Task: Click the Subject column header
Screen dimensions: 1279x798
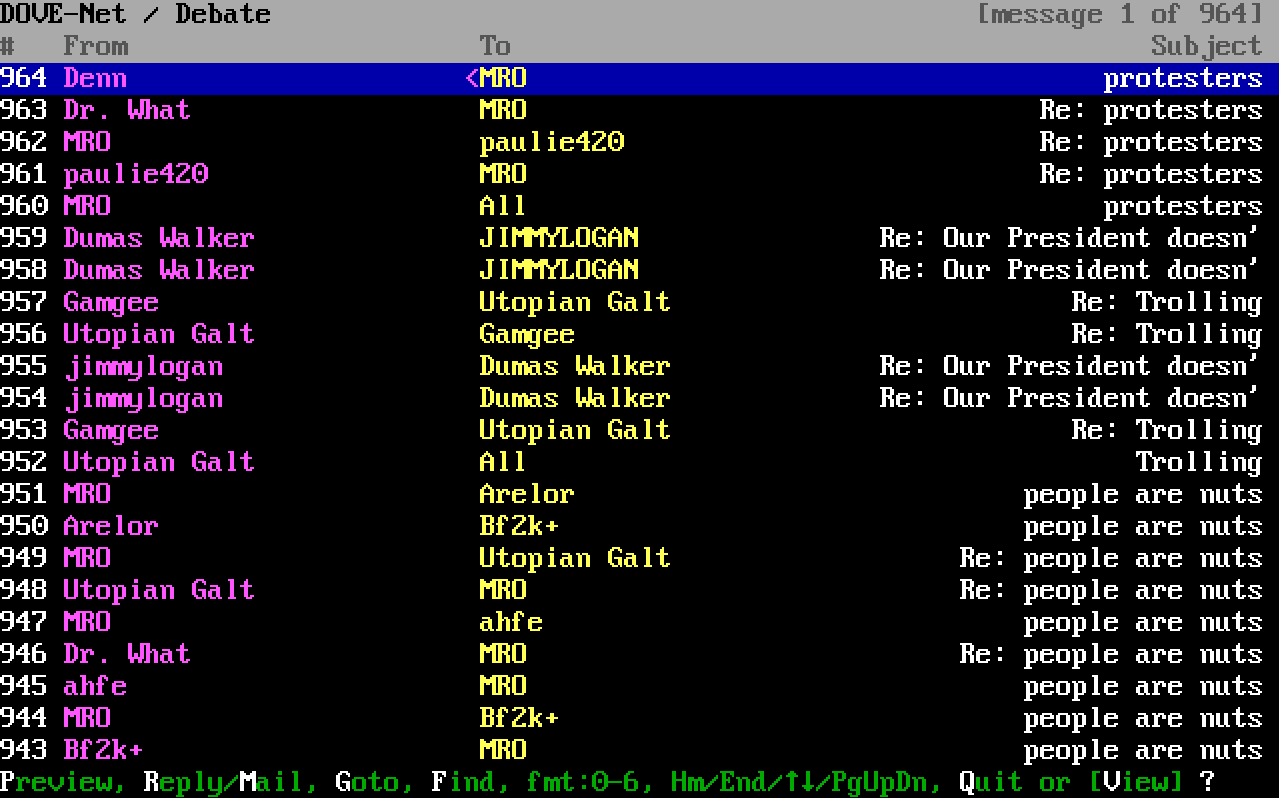Action: tap(1206, 46)
